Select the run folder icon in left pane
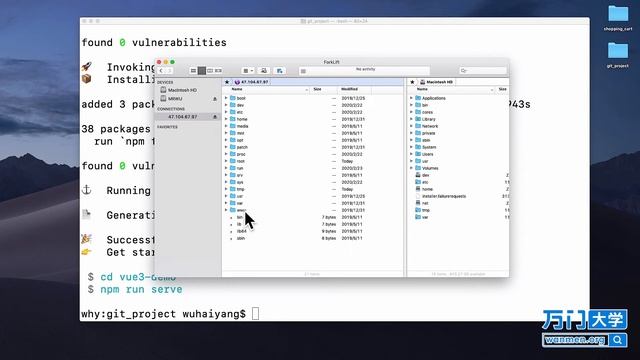The image size is (640, 360). [x=233, y=168]
